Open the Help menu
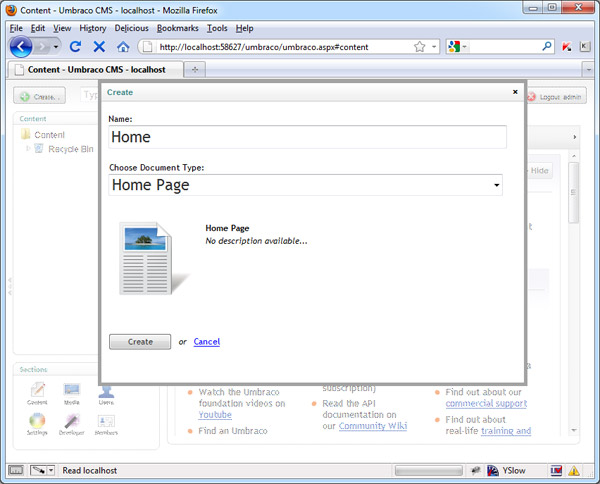 (245, 28)
